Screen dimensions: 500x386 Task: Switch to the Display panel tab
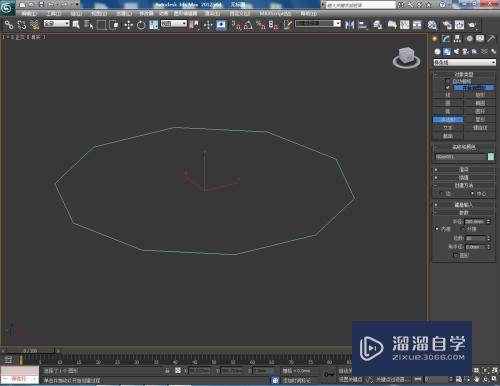click(480, 39)
